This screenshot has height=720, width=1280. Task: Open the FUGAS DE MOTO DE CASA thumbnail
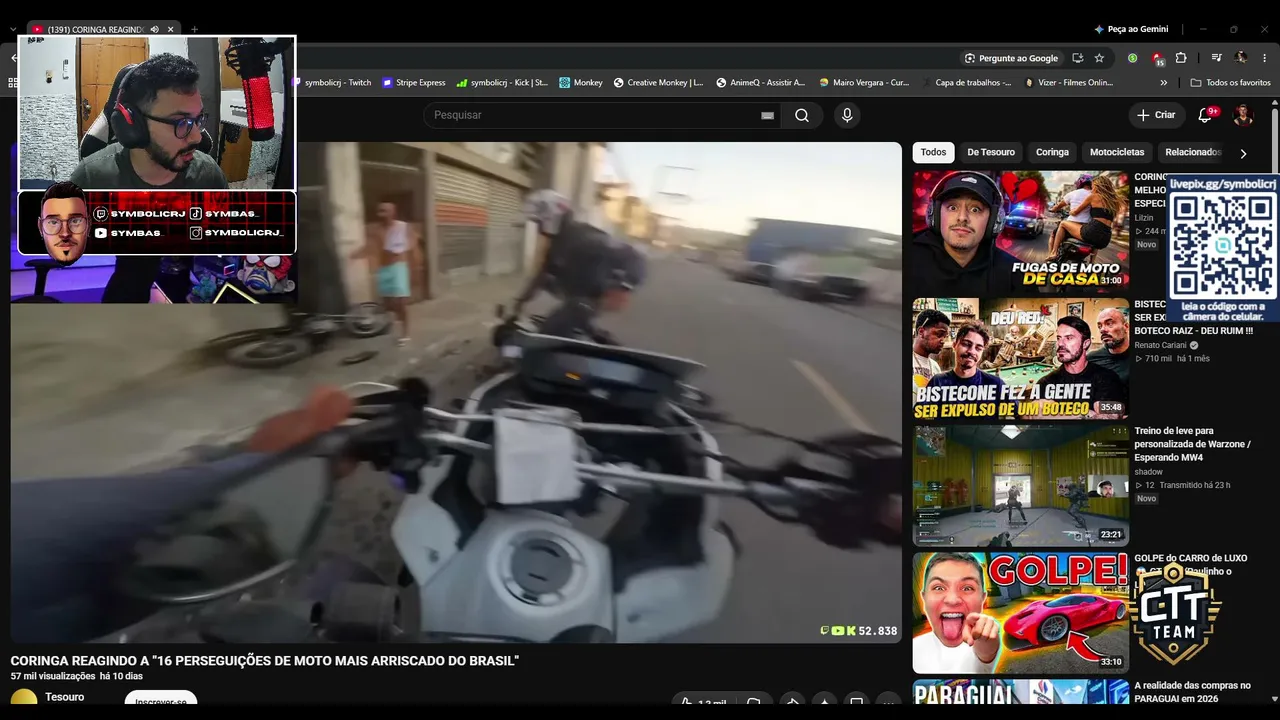tap(1020, 231)
